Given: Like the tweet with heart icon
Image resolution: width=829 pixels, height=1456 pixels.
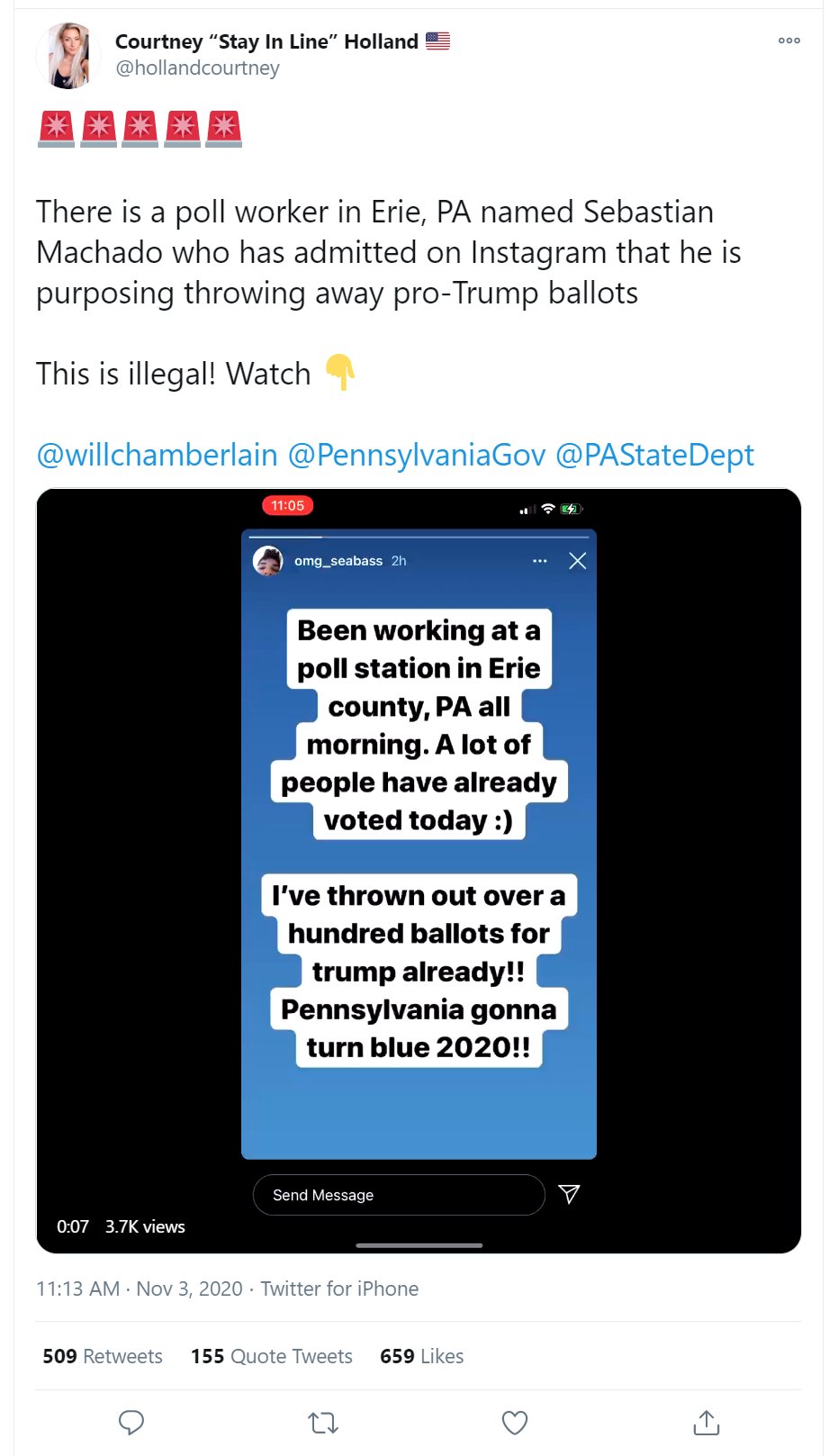Looking at the screenshot, I should coord(514,1422).
